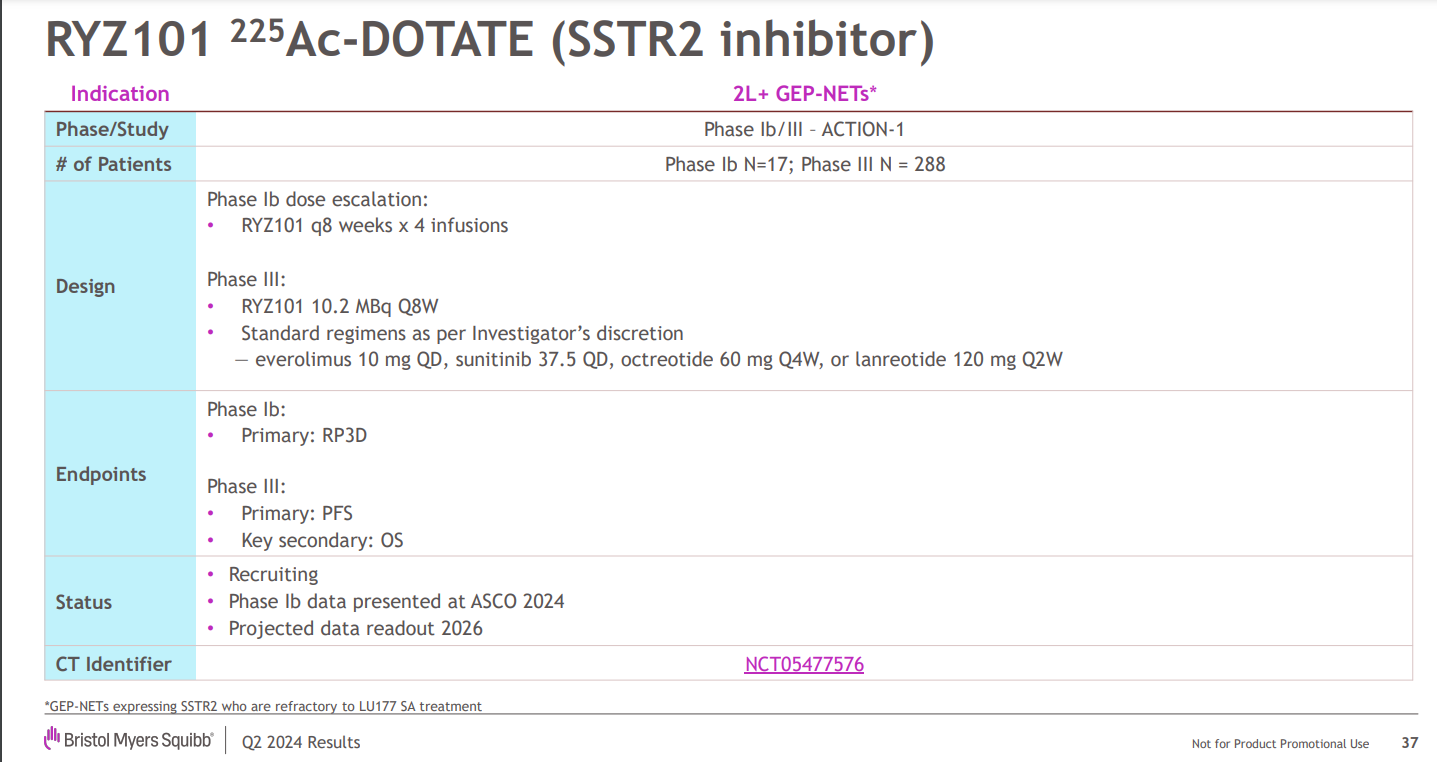Select the Projected data readout 2026 line
This screenshot has width=1437, height=762.
(355, 628)
